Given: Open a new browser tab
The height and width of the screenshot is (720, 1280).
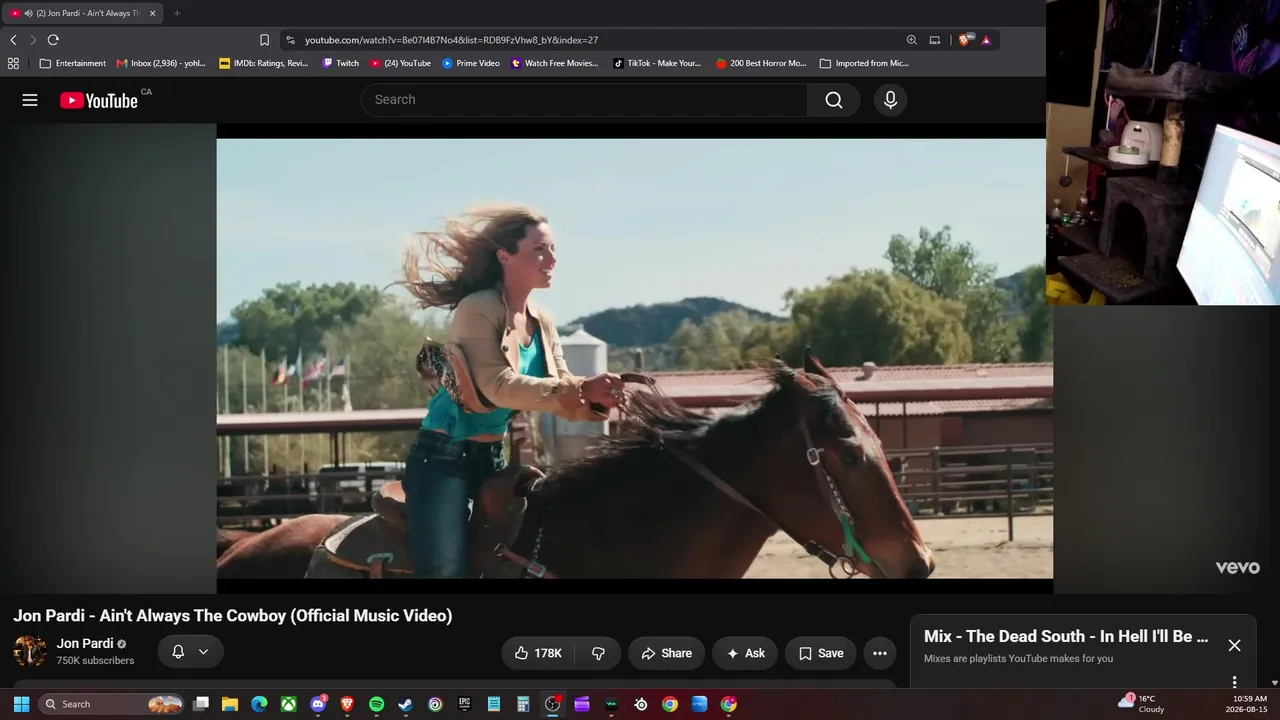Looking at the screenshot, I should (x=177, y=13).
